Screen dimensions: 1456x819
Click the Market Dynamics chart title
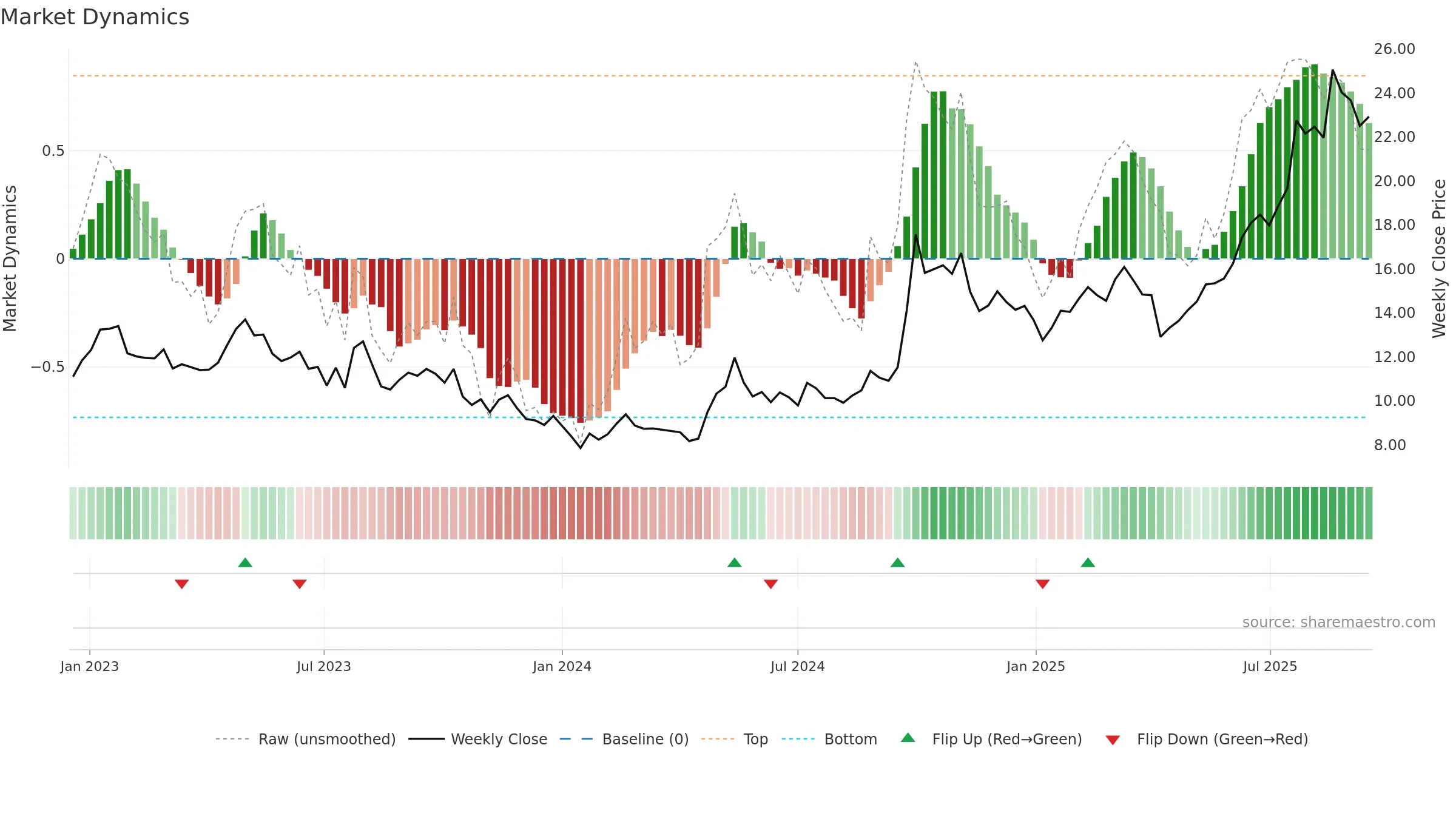click(95, 17)
